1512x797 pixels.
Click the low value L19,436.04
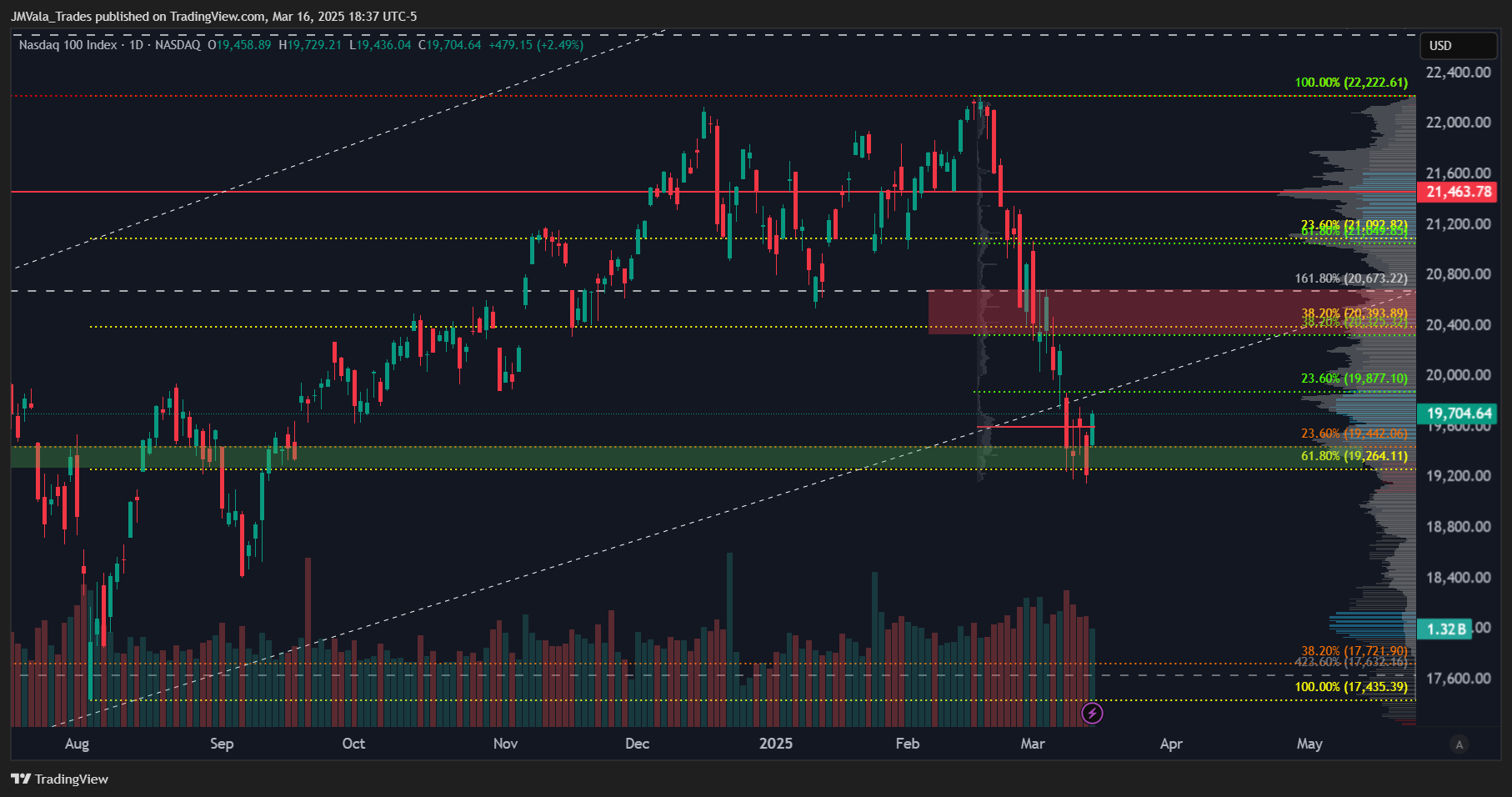[x=380, y=45]
